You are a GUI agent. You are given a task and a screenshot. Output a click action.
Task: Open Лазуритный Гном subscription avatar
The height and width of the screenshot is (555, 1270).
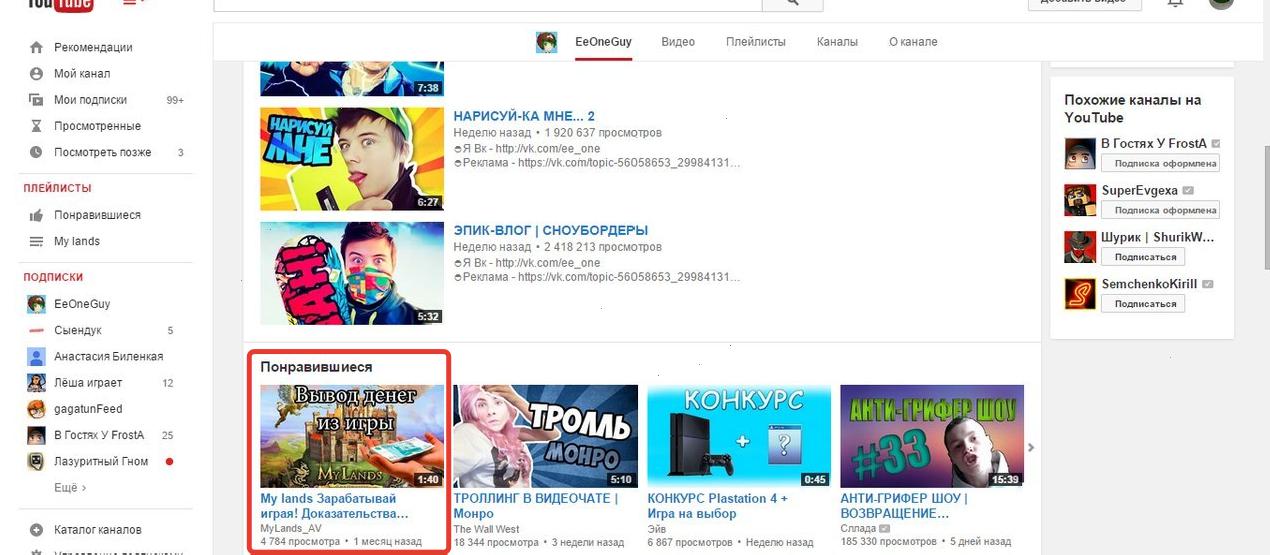pos(36,461)
